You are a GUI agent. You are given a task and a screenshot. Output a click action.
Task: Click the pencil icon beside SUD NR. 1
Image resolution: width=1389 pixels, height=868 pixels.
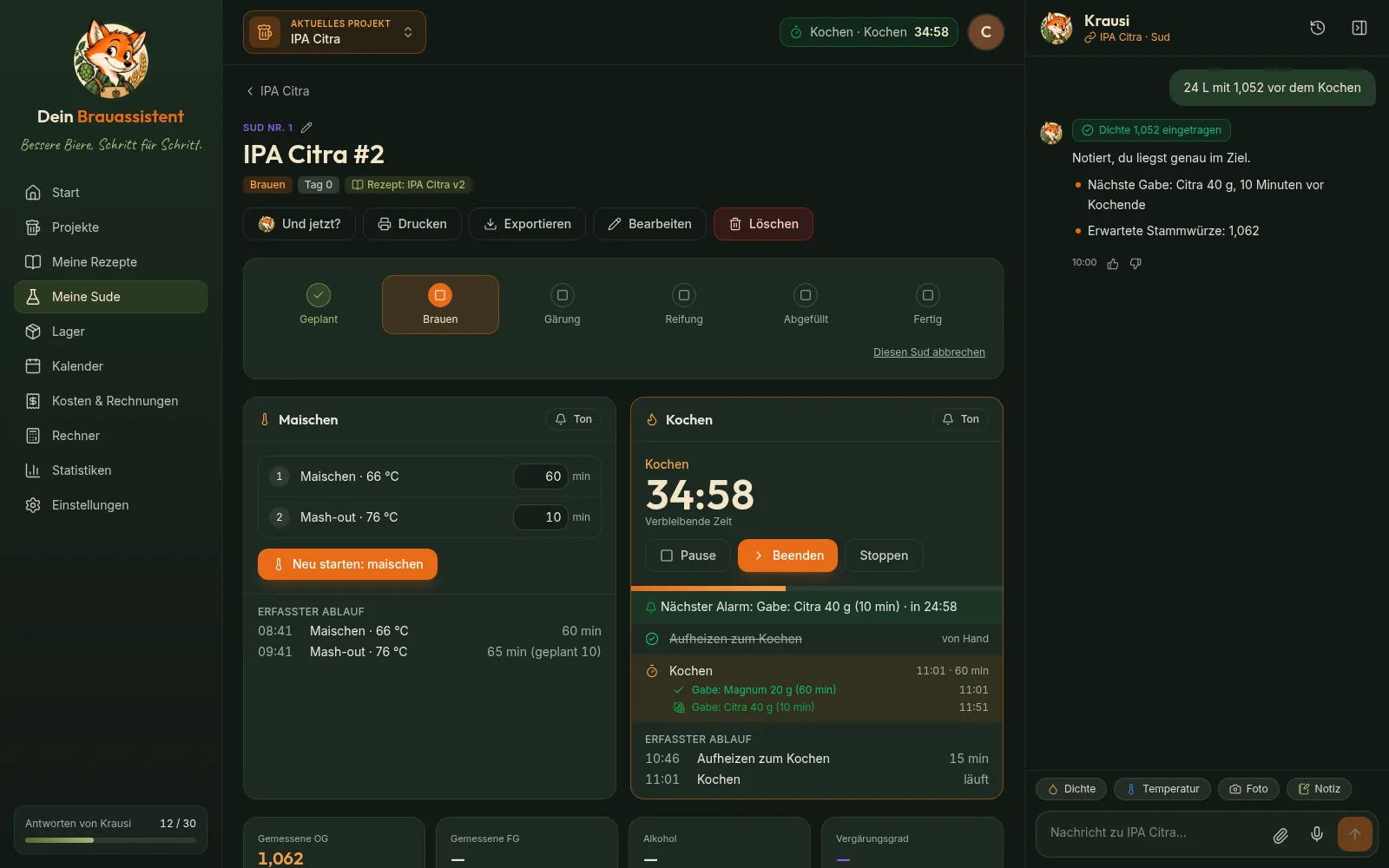(306, 128)
